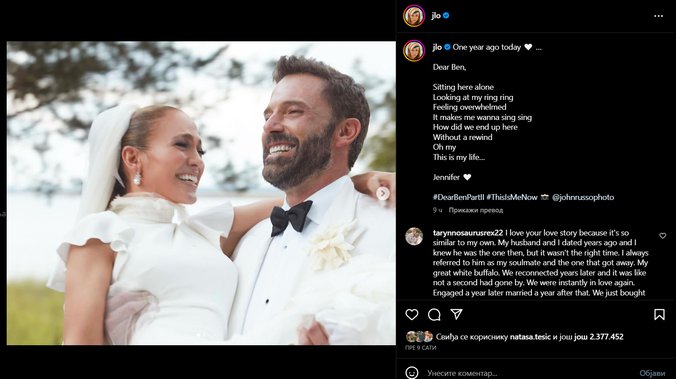This screenshot has height=379, width=676.
Task: Open the three-dot more options menu
Action: tap(658, 16)
